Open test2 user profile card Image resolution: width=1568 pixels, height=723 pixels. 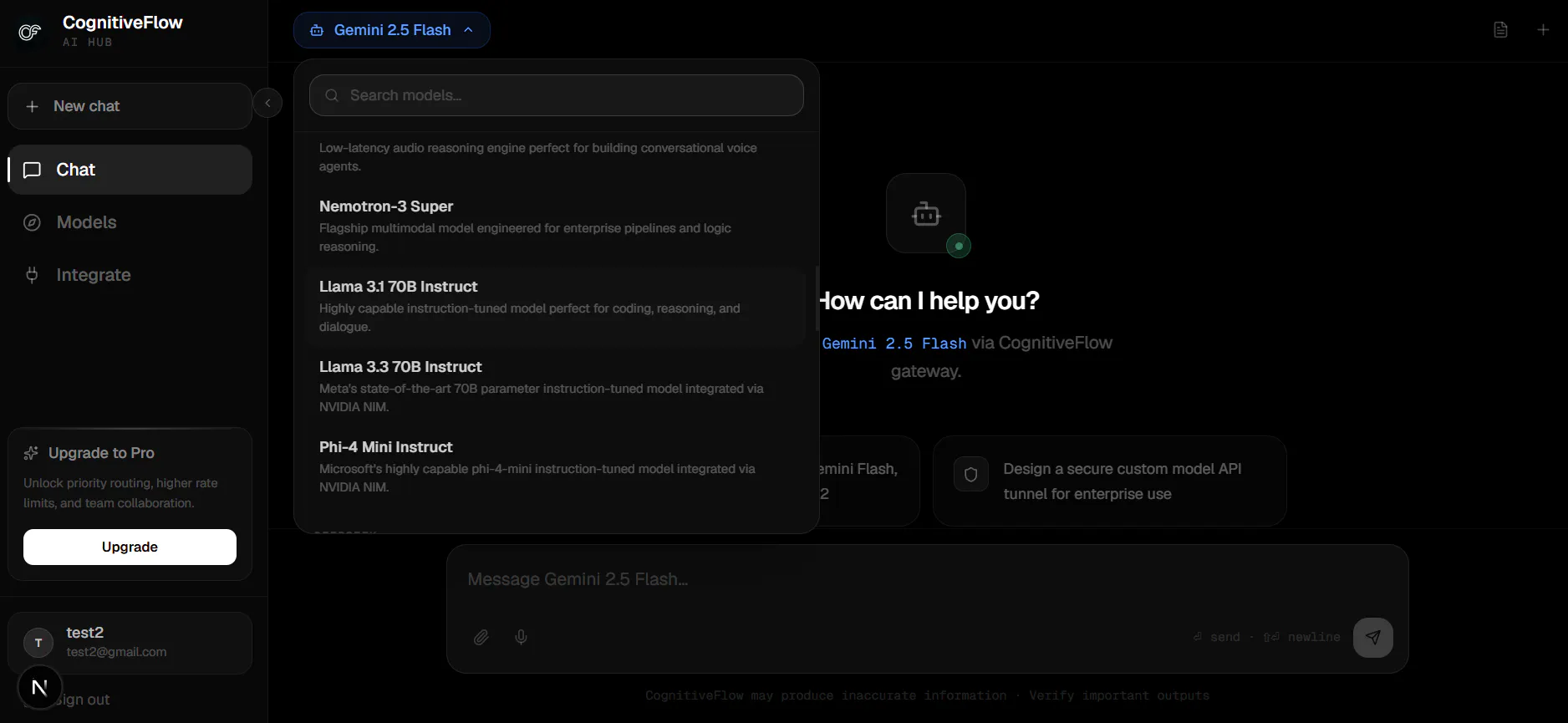pos(130,643)
